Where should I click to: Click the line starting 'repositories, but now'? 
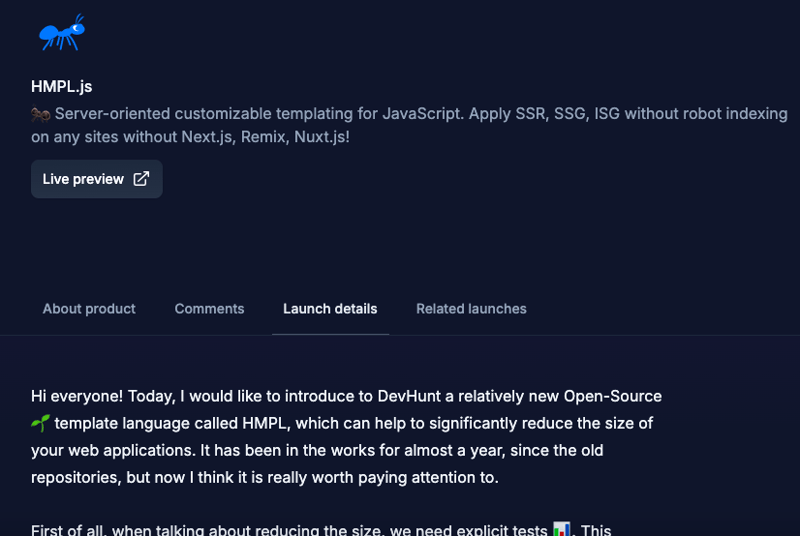pyautogui.click(x=264, y=478)
